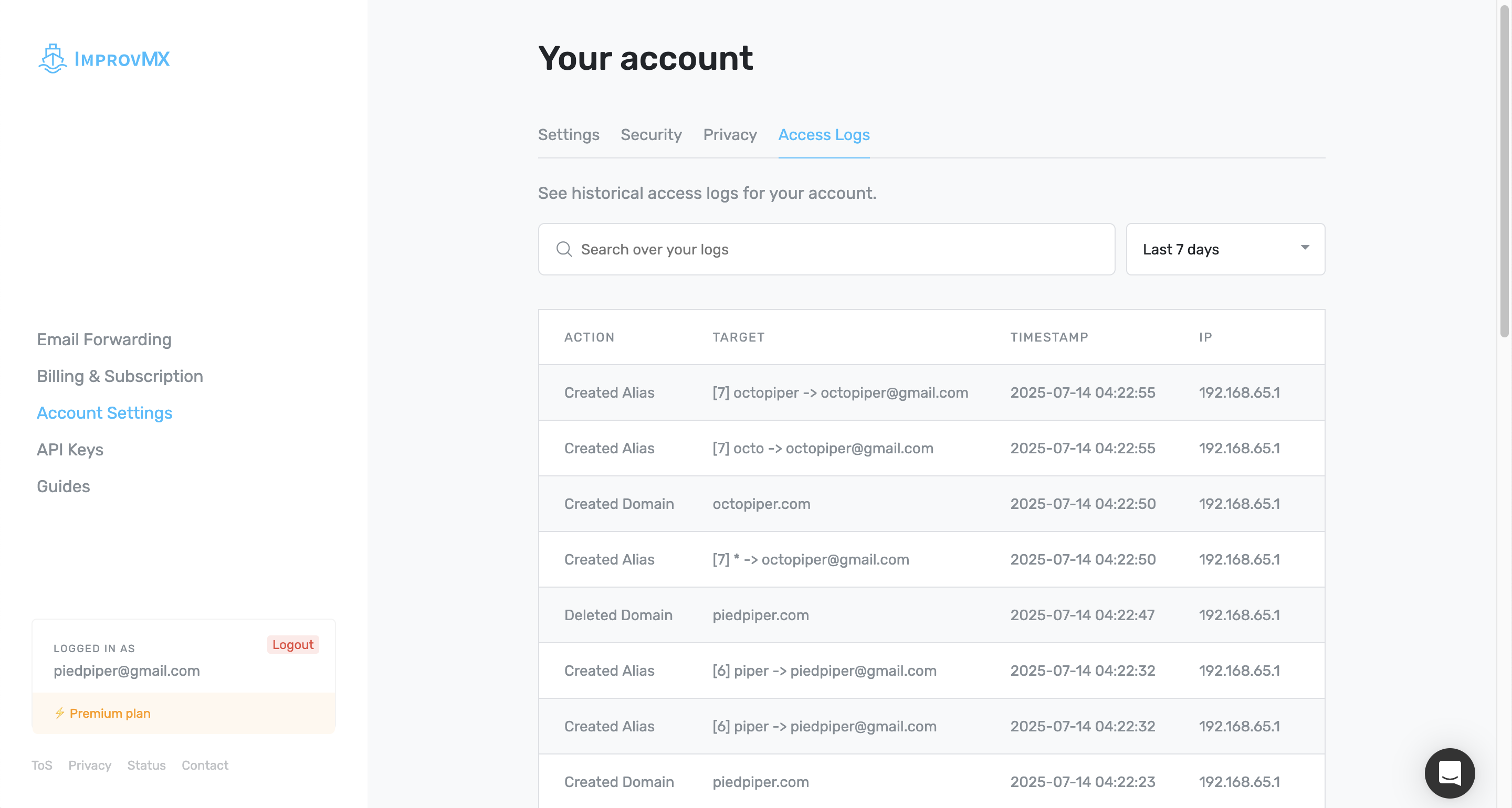Select the Deleted Domain piedpiper.com row

click(x=931, y=615)
